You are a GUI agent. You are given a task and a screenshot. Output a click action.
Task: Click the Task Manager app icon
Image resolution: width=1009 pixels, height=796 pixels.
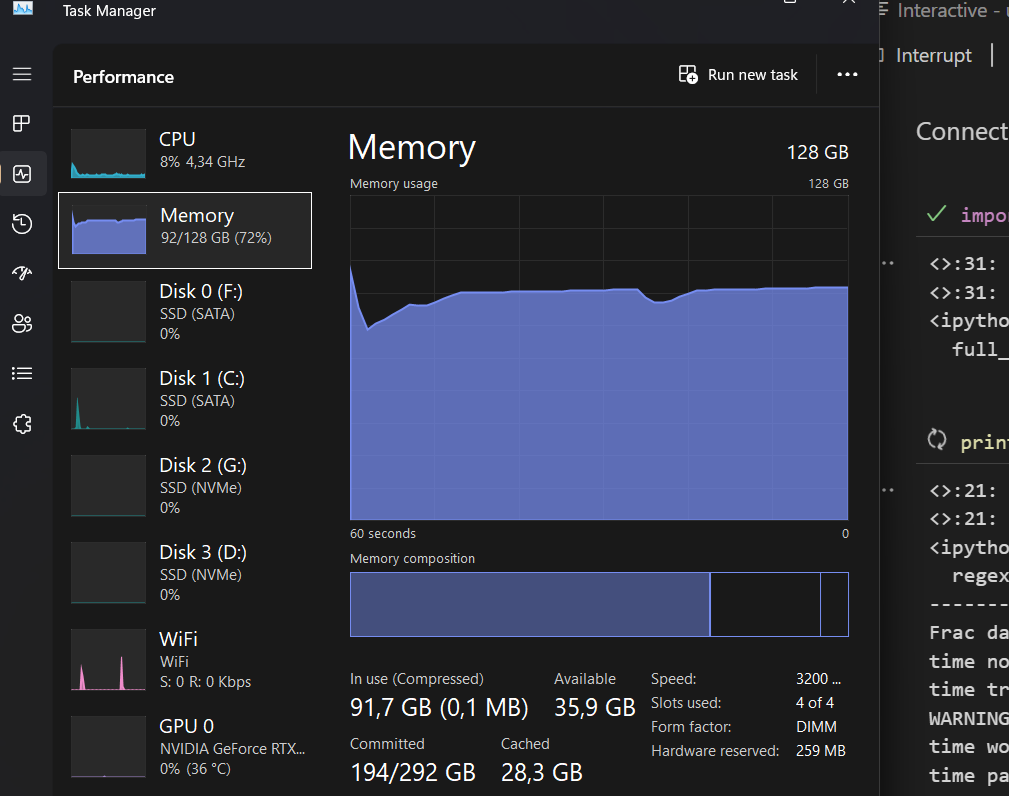(23, 8)
